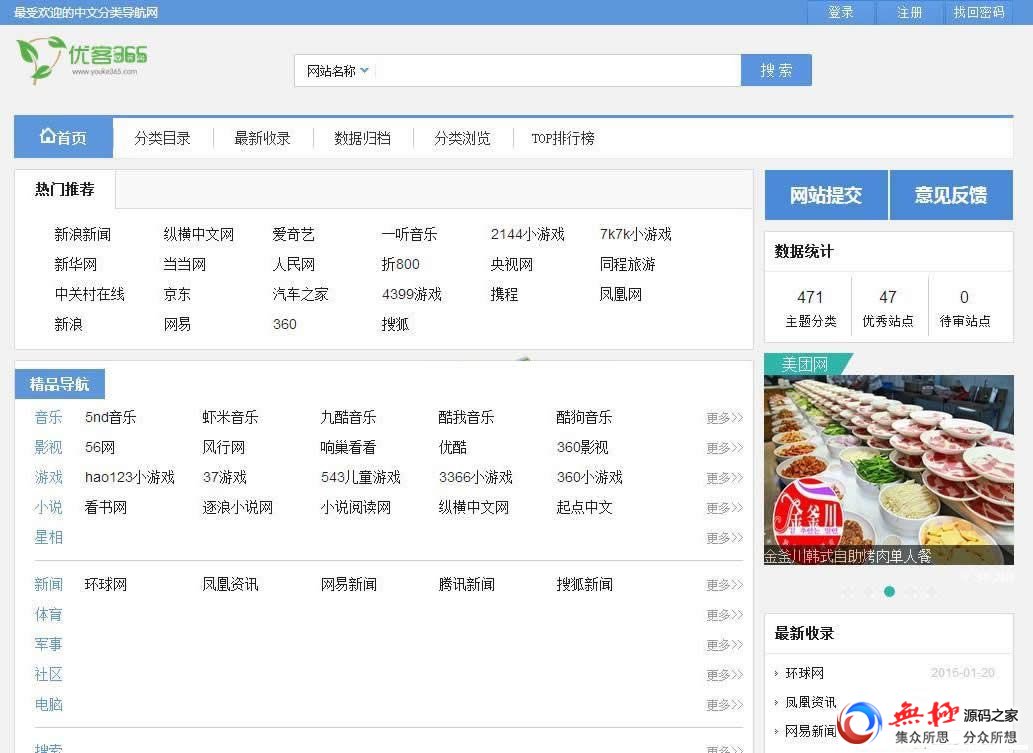
Task: Open the TOP排行榜 navigation item
Action: tap(563, 138)
